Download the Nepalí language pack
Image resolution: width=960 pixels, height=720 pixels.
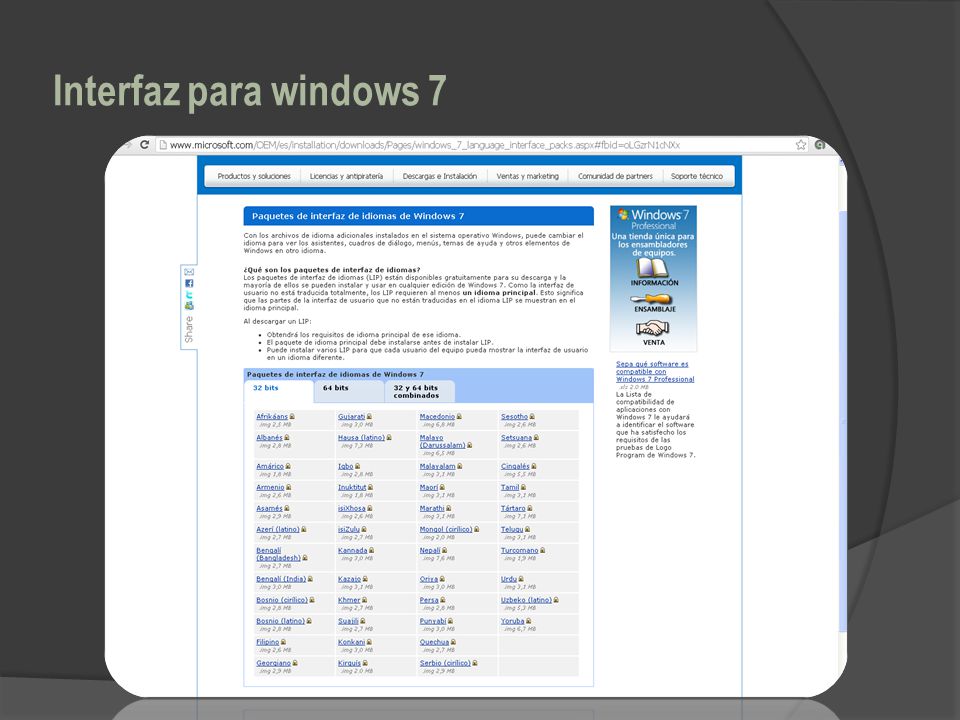430,550
